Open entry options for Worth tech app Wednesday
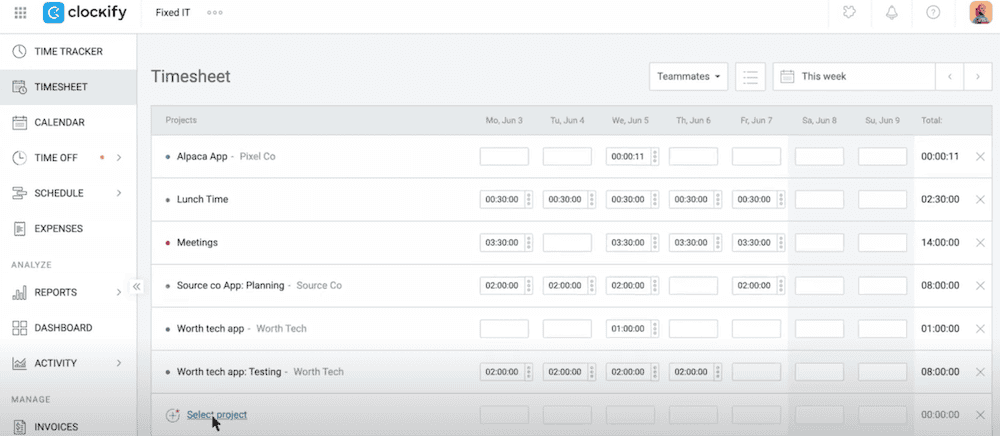This screenshot has width=1000, height=436. coord(654,329)
